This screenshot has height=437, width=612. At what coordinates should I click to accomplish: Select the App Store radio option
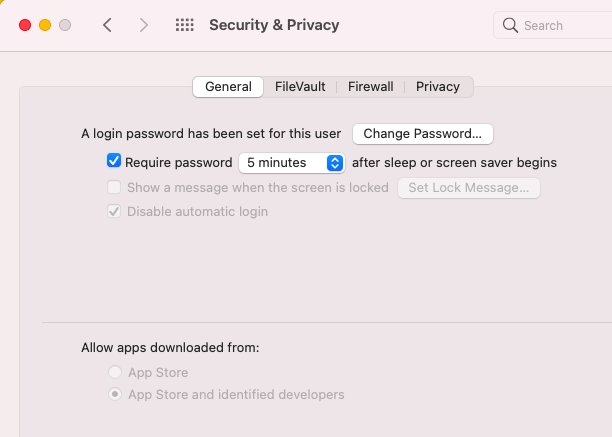[116, 372]
